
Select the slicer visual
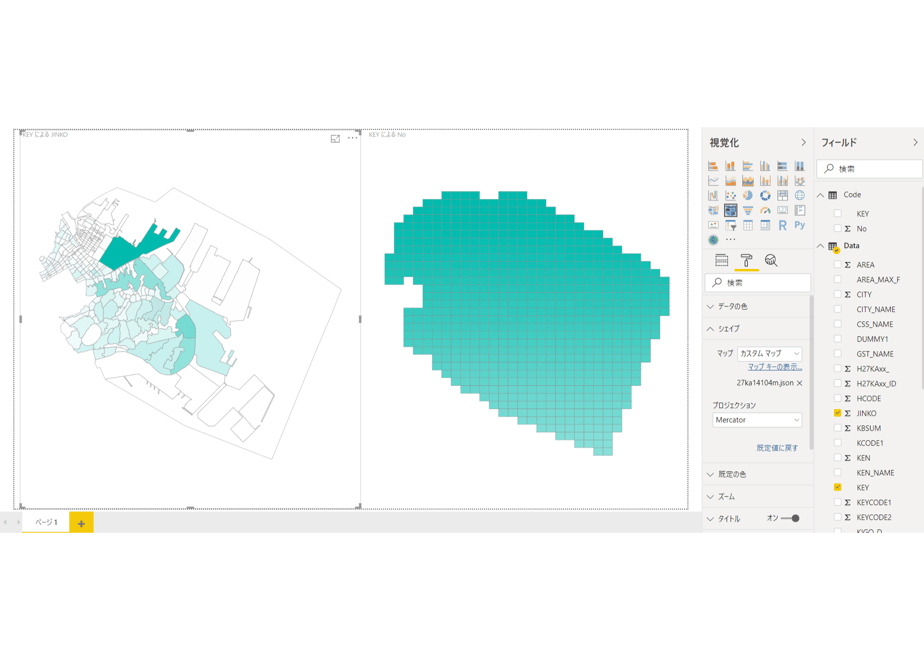(x=730, y=225)
